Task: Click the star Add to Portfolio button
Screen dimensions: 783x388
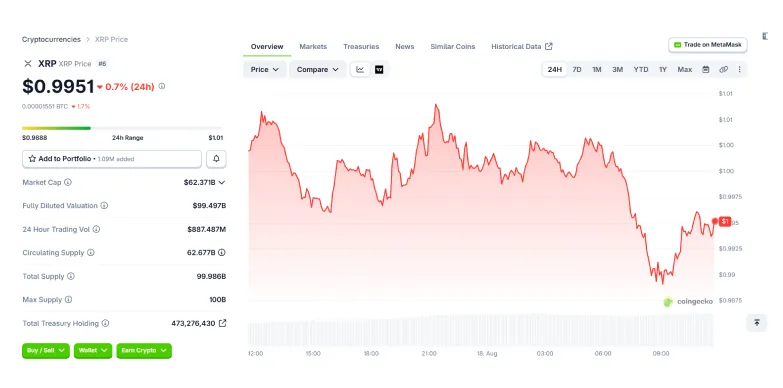Action: coord(112,159)
